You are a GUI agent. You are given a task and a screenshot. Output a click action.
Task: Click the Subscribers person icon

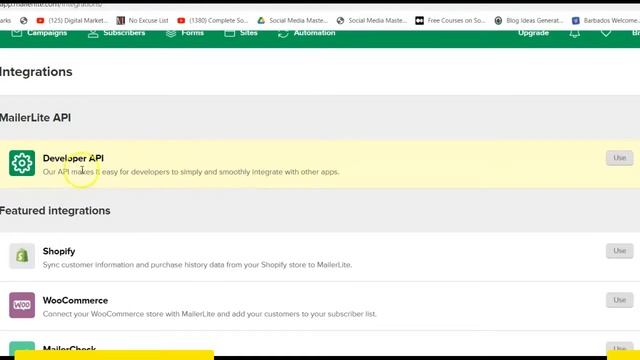[x=93, y=33]
